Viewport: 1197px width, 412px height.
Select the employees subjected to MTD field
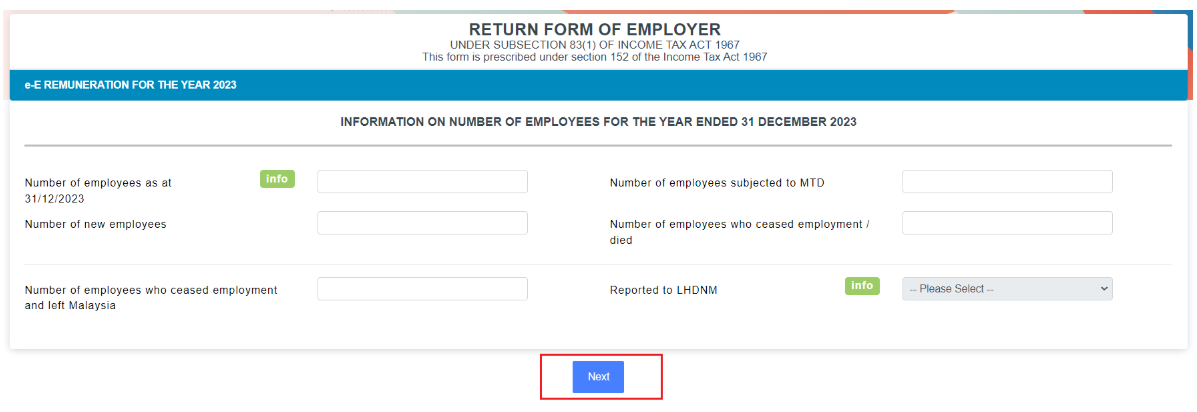[1006, 182]
